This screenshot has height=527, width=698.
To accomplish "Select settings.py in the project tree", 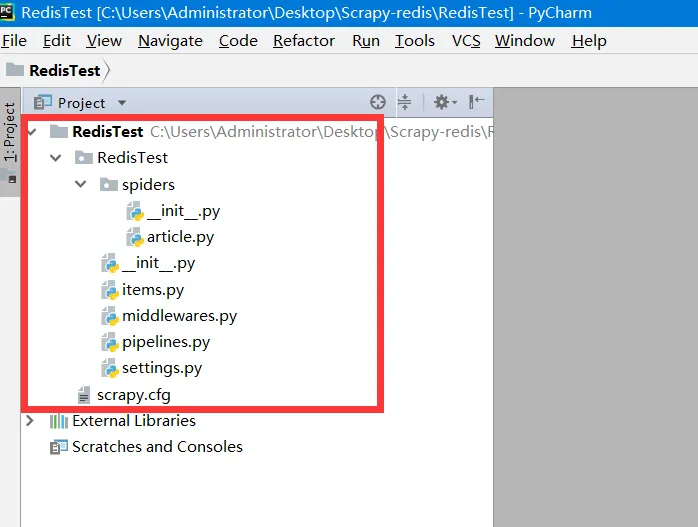I will [162, 369].
